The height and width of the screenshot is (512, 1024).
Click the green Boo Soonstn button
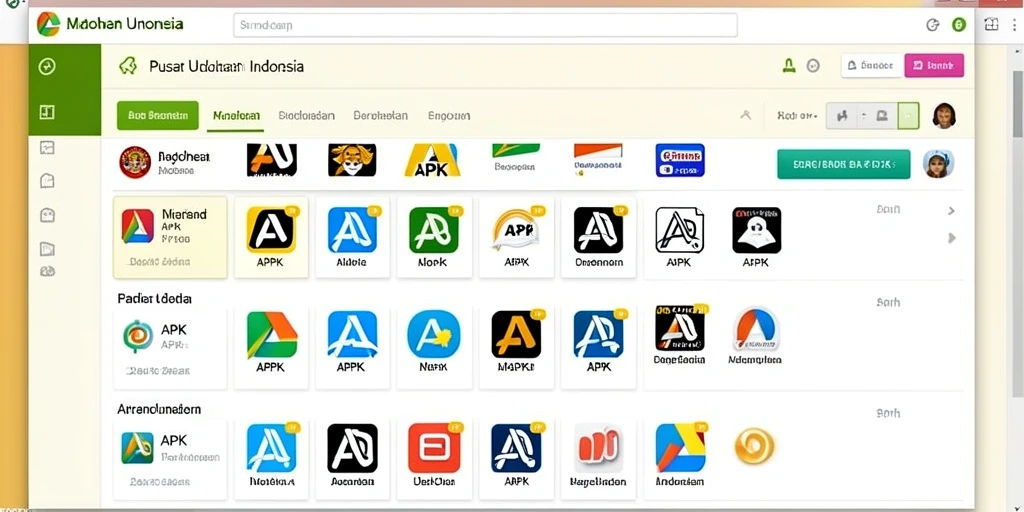click(157, 116)
